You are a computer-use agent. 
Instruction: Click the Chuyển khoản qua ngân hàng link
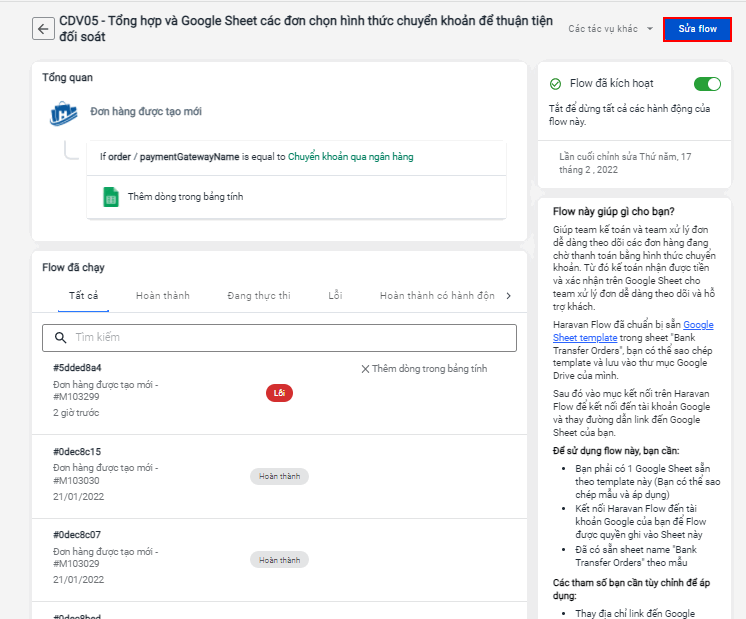tap(350, 157)
